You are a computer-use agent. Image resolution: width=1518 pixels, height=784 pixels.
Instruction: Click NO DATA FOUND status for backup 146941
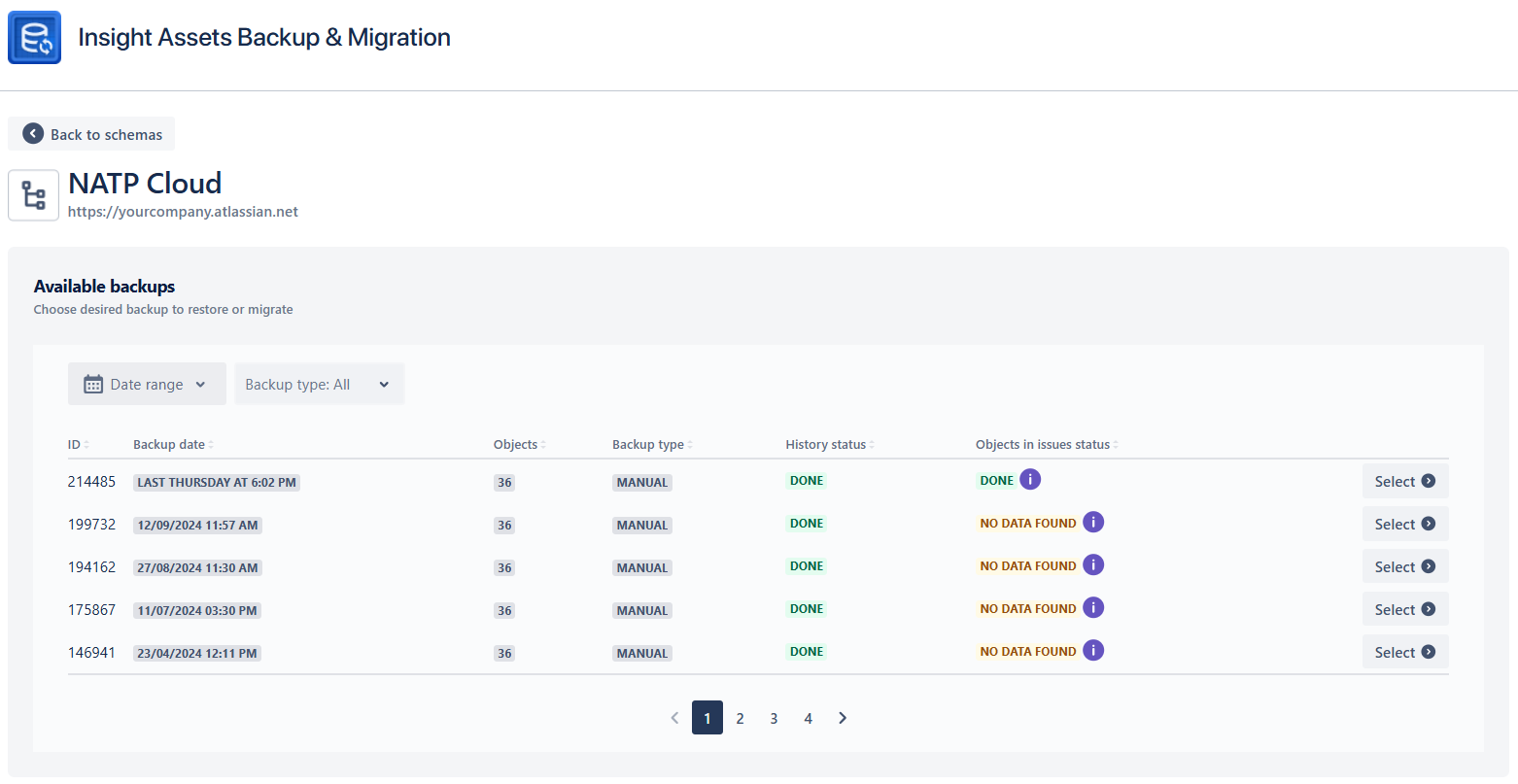coord(1028,652)
